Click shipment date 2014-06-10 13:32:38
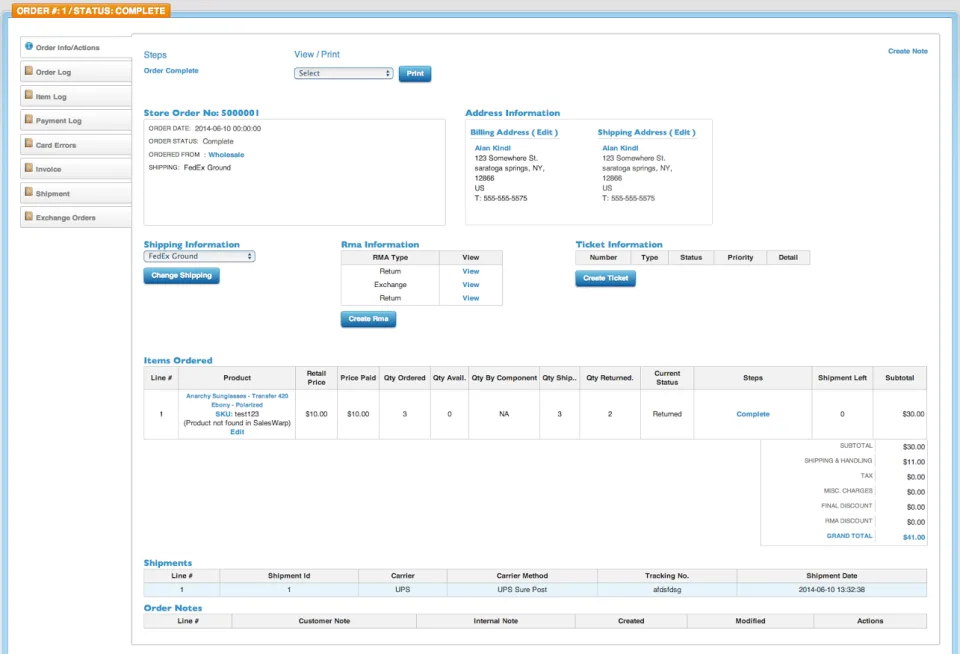960x654 pixels. [831, 590]
